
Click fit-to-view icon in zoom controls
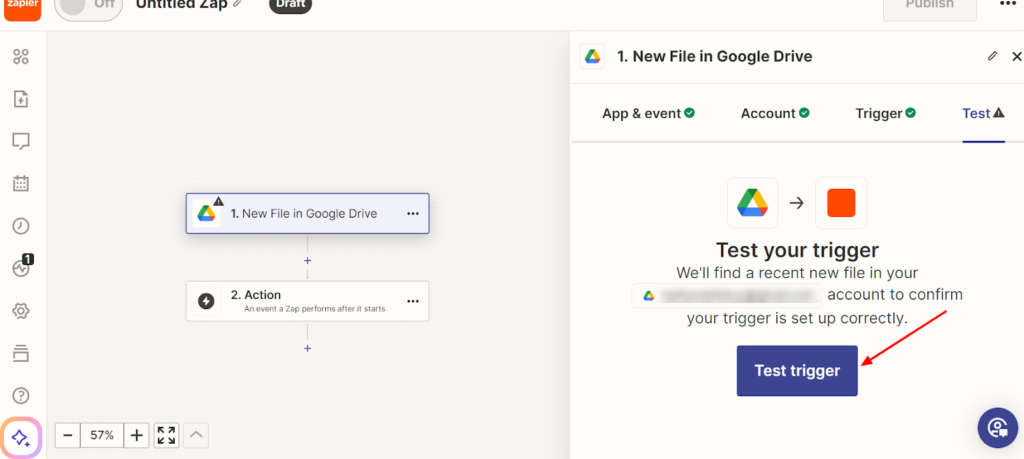(166, 435)
